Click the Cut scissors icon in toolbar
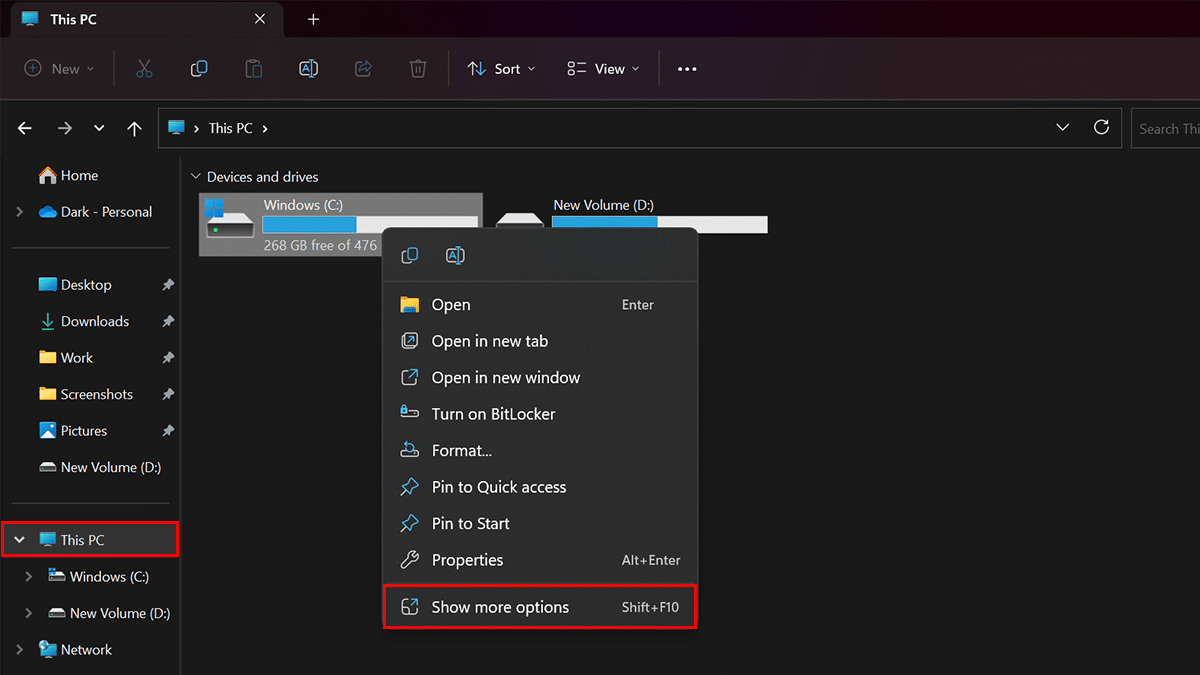Screen dimensions: 1200x675 point(144,69)
